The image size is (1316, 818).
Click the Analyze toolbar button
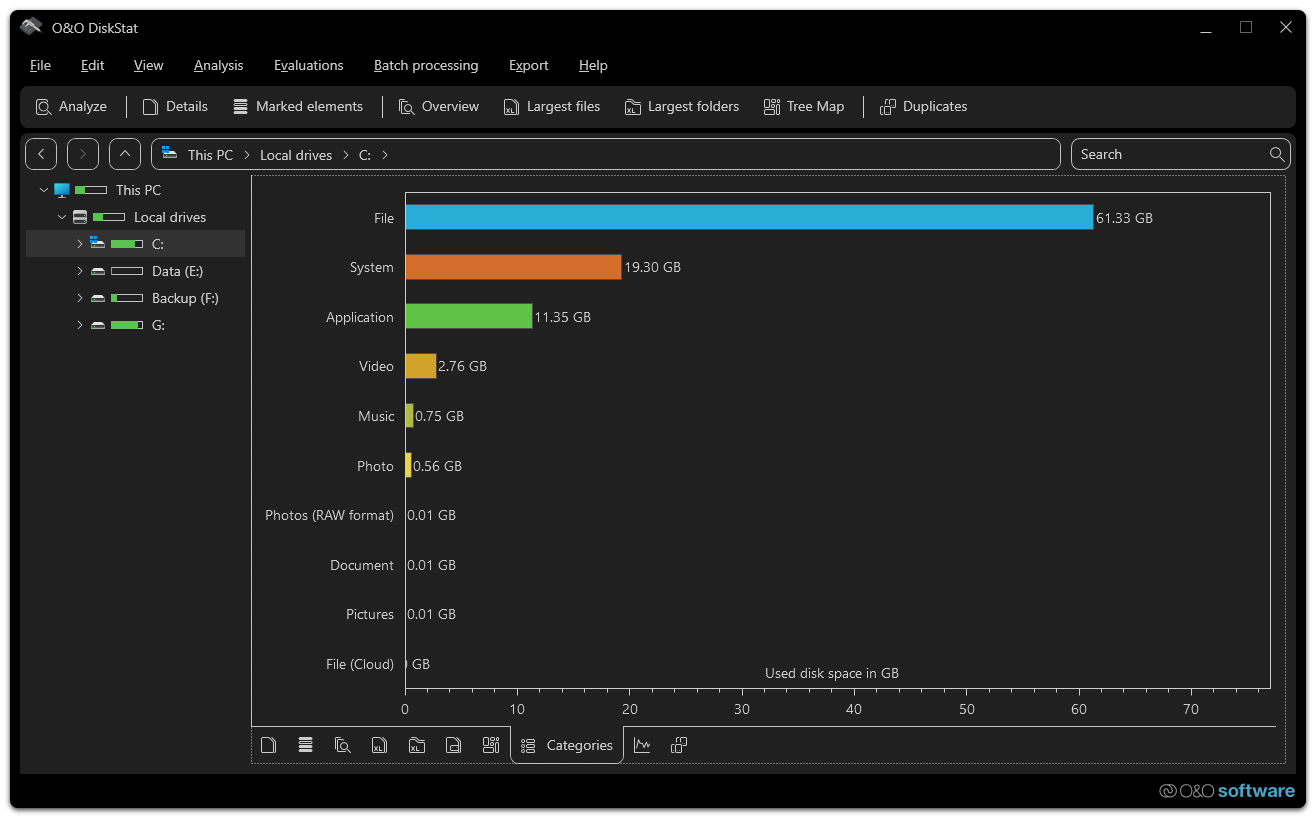click(71, 106)
